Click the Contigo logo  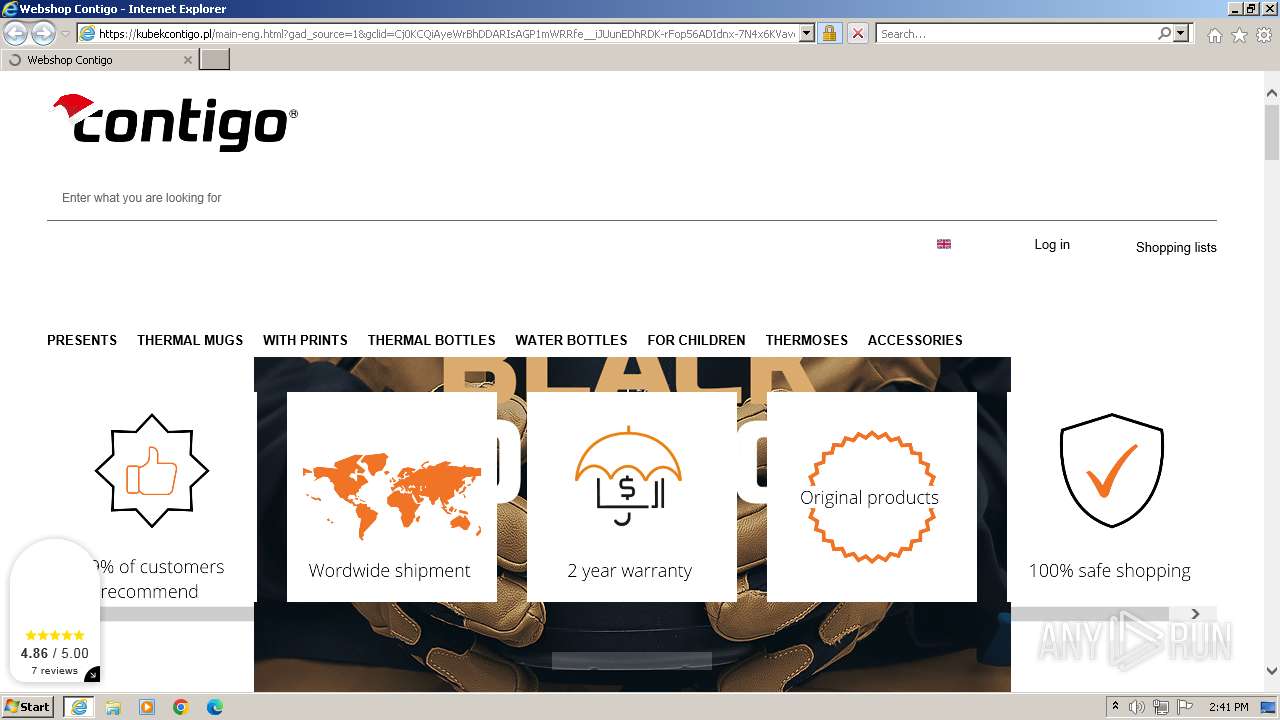(175, 122)
